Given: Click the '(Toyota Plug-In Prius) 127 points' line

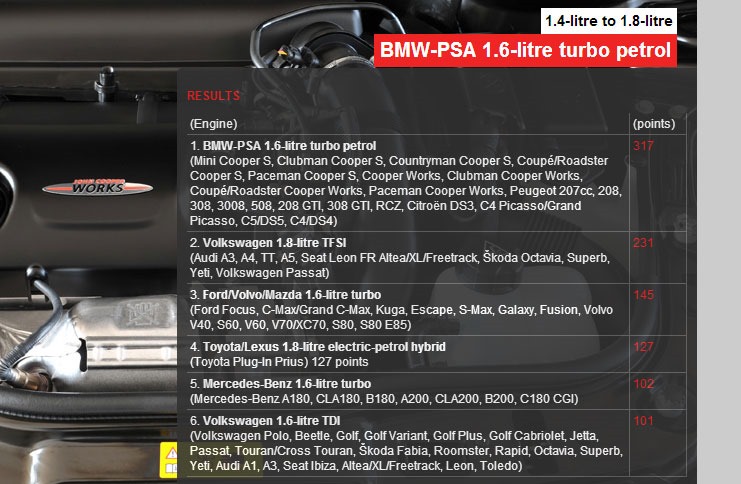Looking at the screenshot, I should [x=279, y=362].
